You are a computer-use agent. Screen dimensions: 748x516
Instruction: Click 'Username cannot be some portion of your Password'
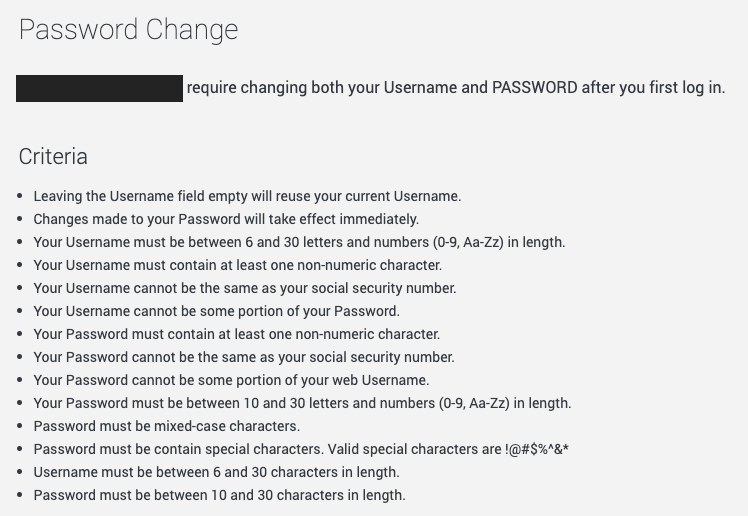(x=216, y=311)
